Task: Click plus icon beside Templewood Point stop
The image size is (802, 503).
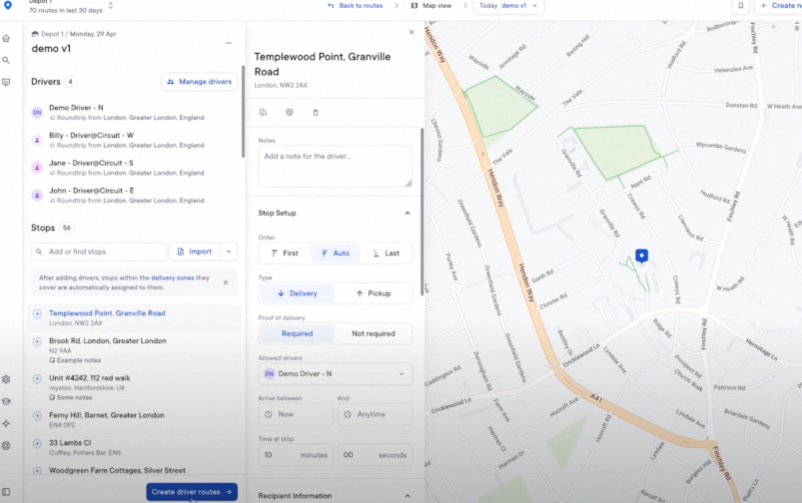Action: click(37, 314)
